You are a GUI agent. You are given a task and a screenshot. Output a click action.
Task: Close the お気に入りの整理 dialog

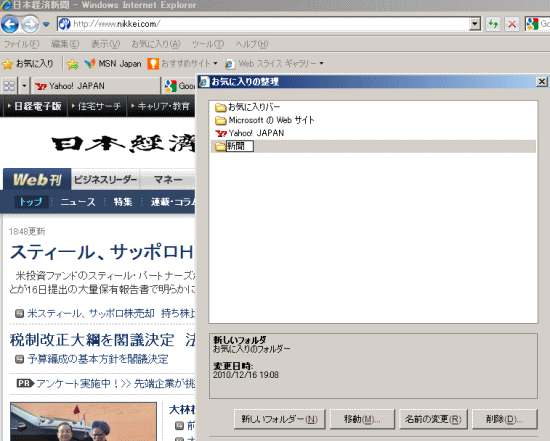542,82
